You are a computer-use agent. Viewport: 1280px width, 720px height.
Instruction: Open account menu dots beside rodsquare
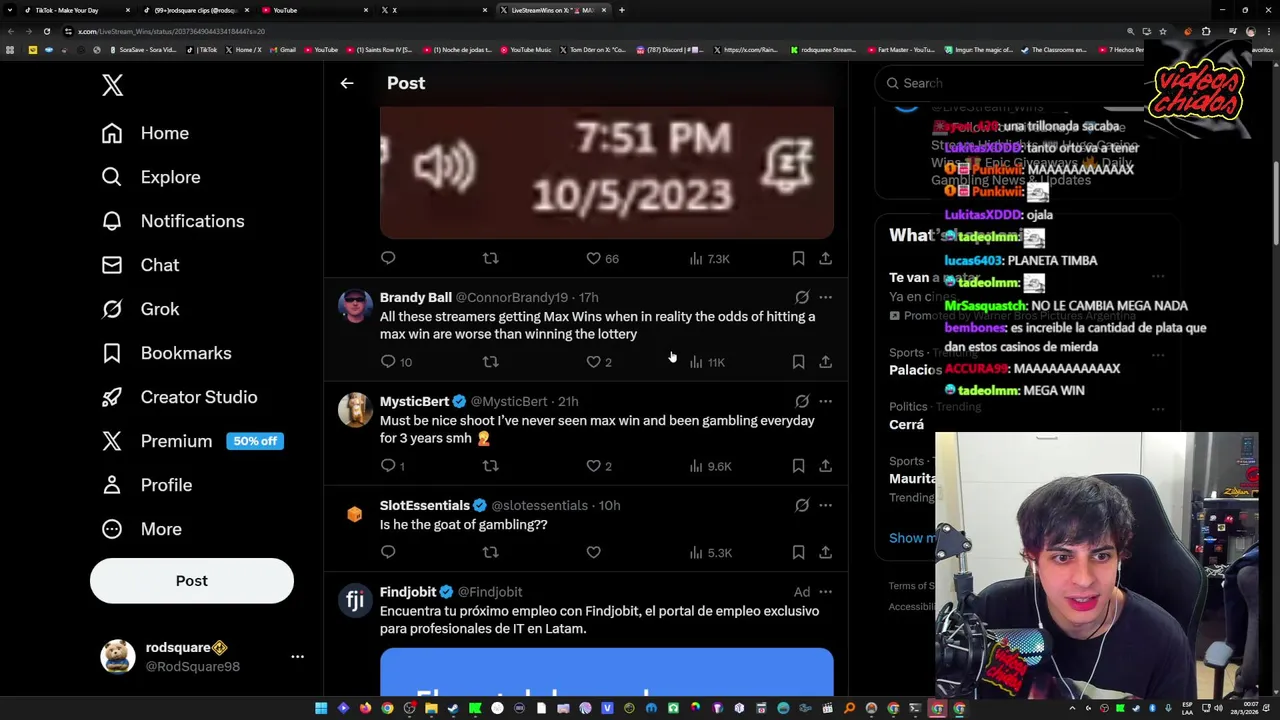pos(297,657)
